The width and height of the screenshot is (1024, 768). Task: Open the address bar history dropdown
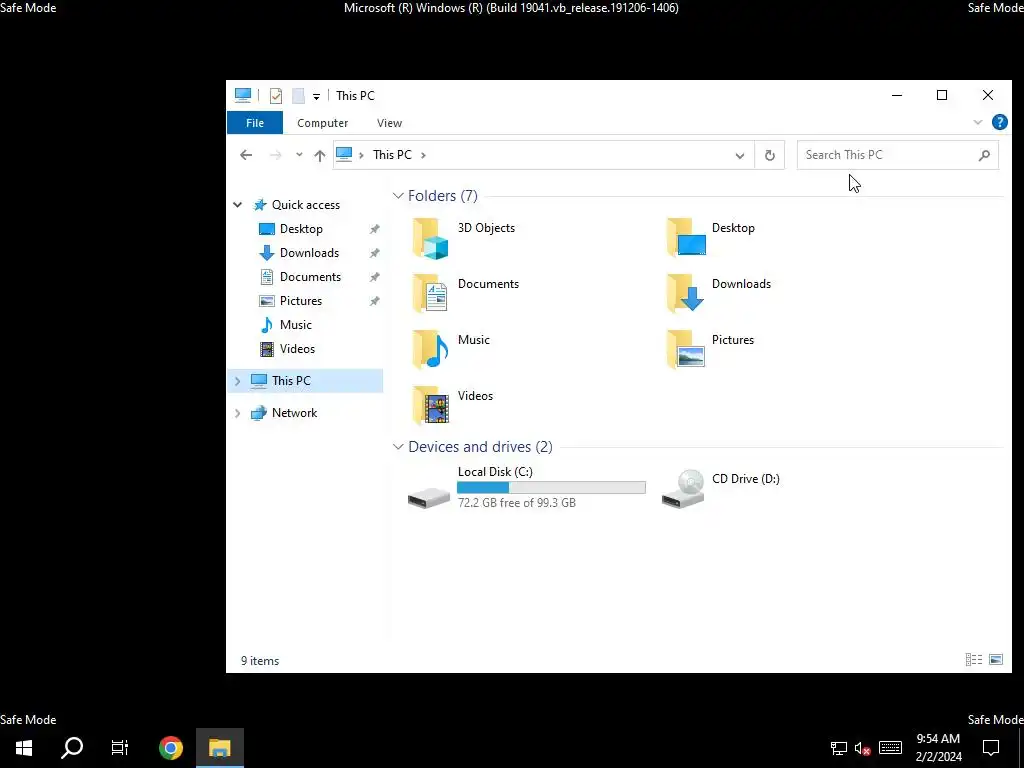tap(739, 155)
